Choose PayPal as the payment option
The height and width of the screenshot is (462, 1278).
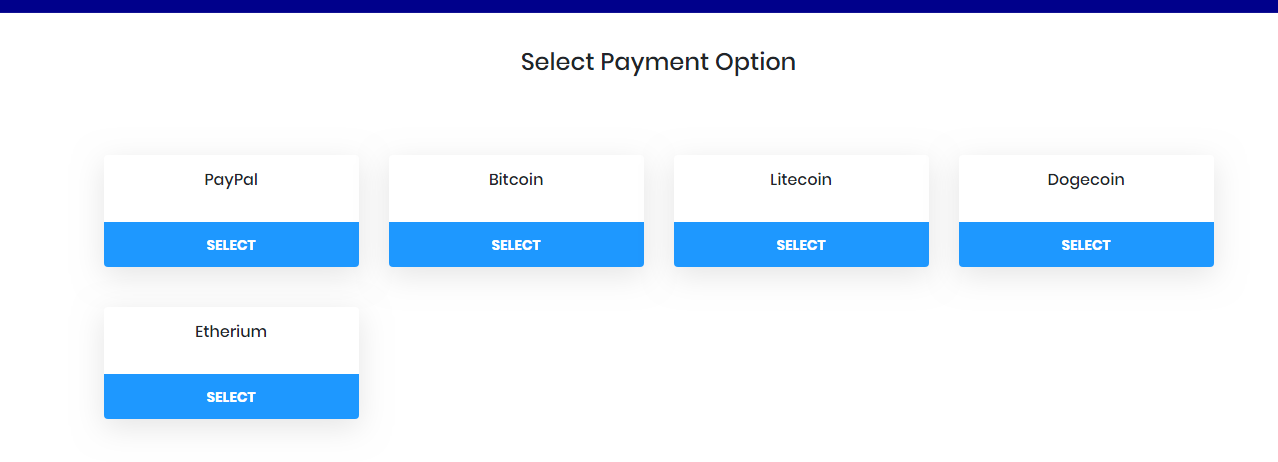tap(231, 245)
